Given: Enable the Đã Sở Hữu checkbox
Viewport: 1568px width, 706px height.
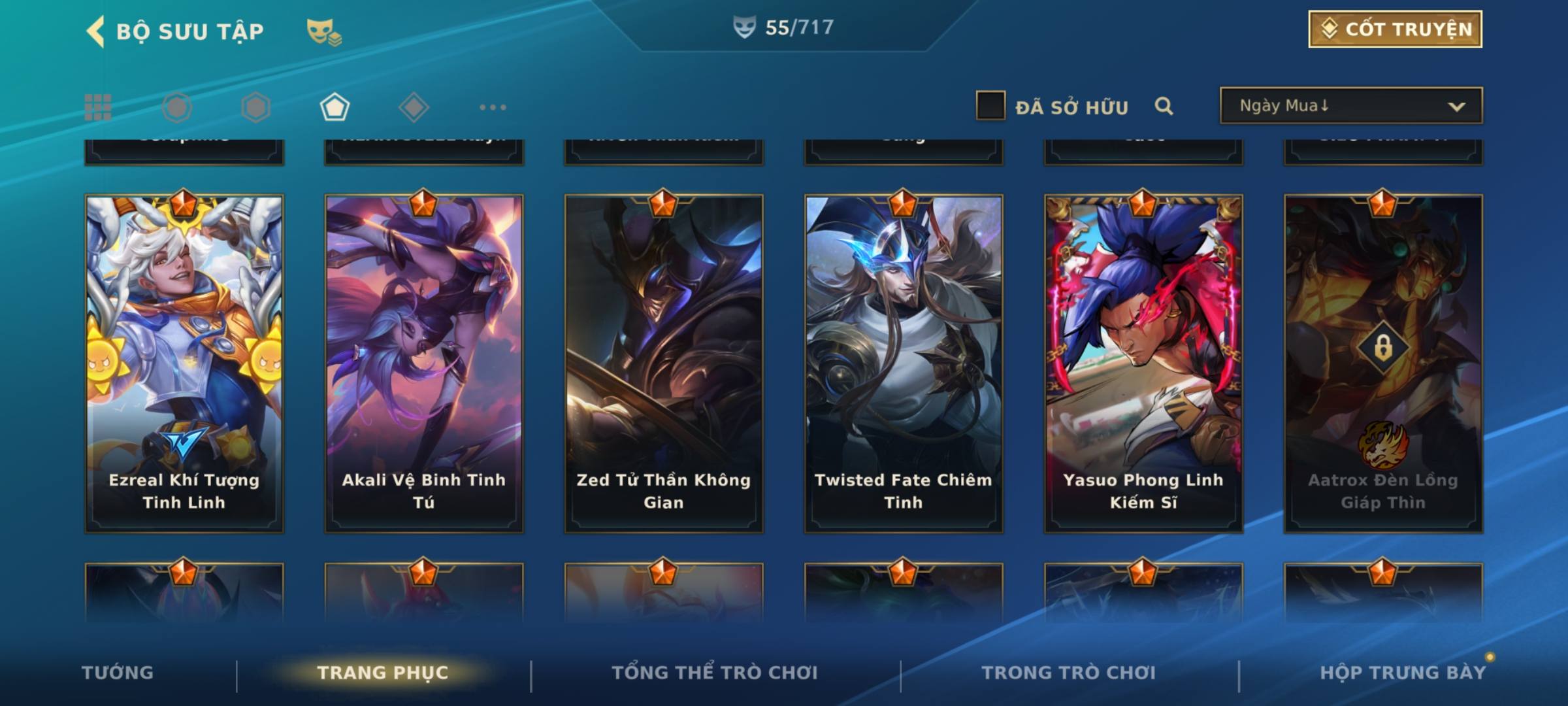Looking at the screenshot, I should [990, 106].
